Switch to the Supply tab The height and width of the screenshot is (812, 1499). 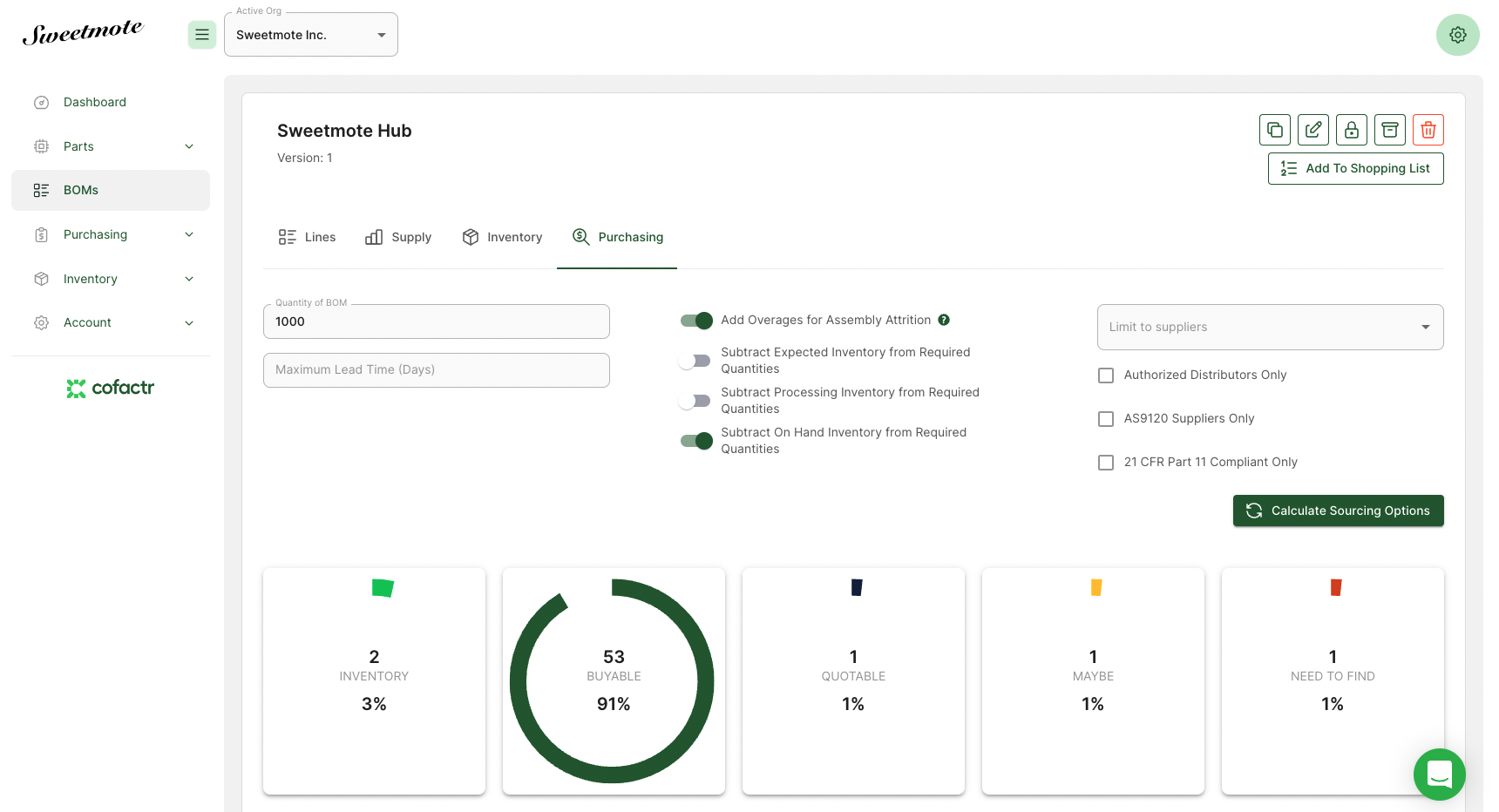[398, 237]
